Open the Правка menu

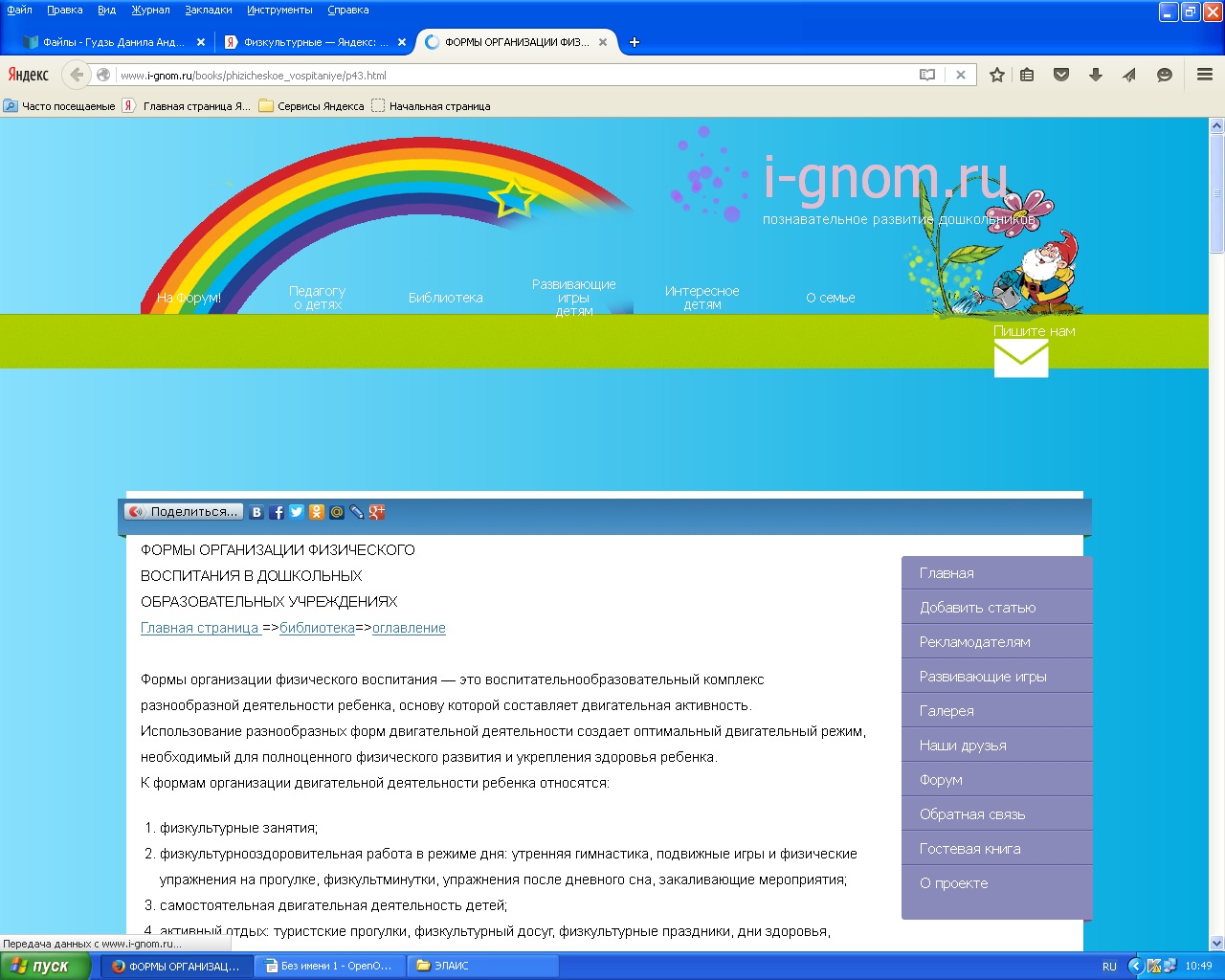[x=65, y=10]
